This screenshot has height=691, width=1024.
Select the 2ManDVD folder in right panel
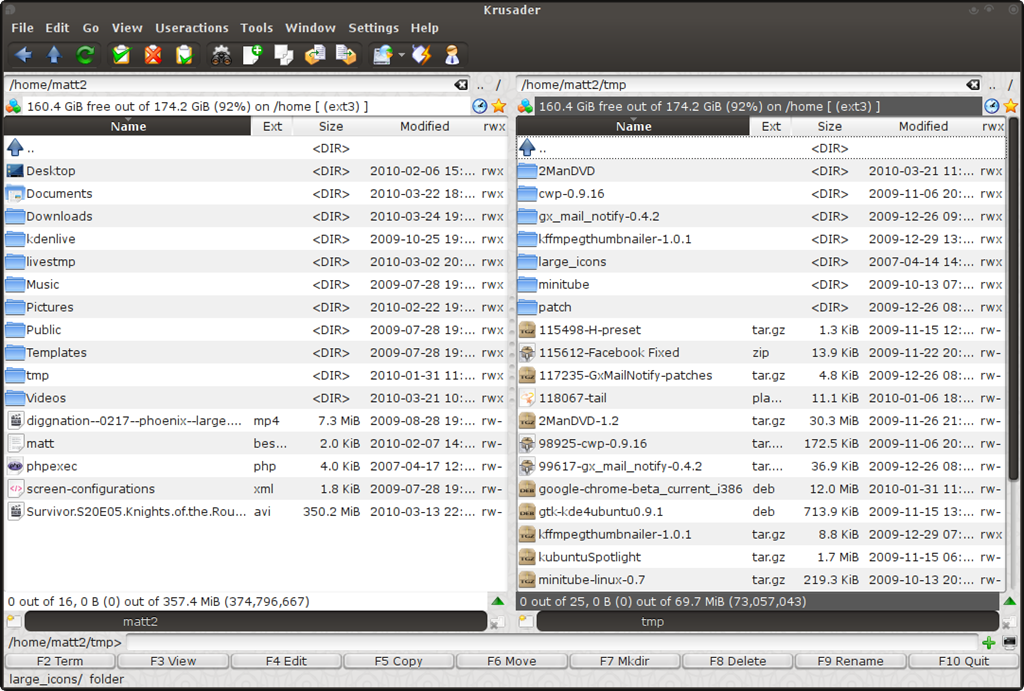[761, 171]
